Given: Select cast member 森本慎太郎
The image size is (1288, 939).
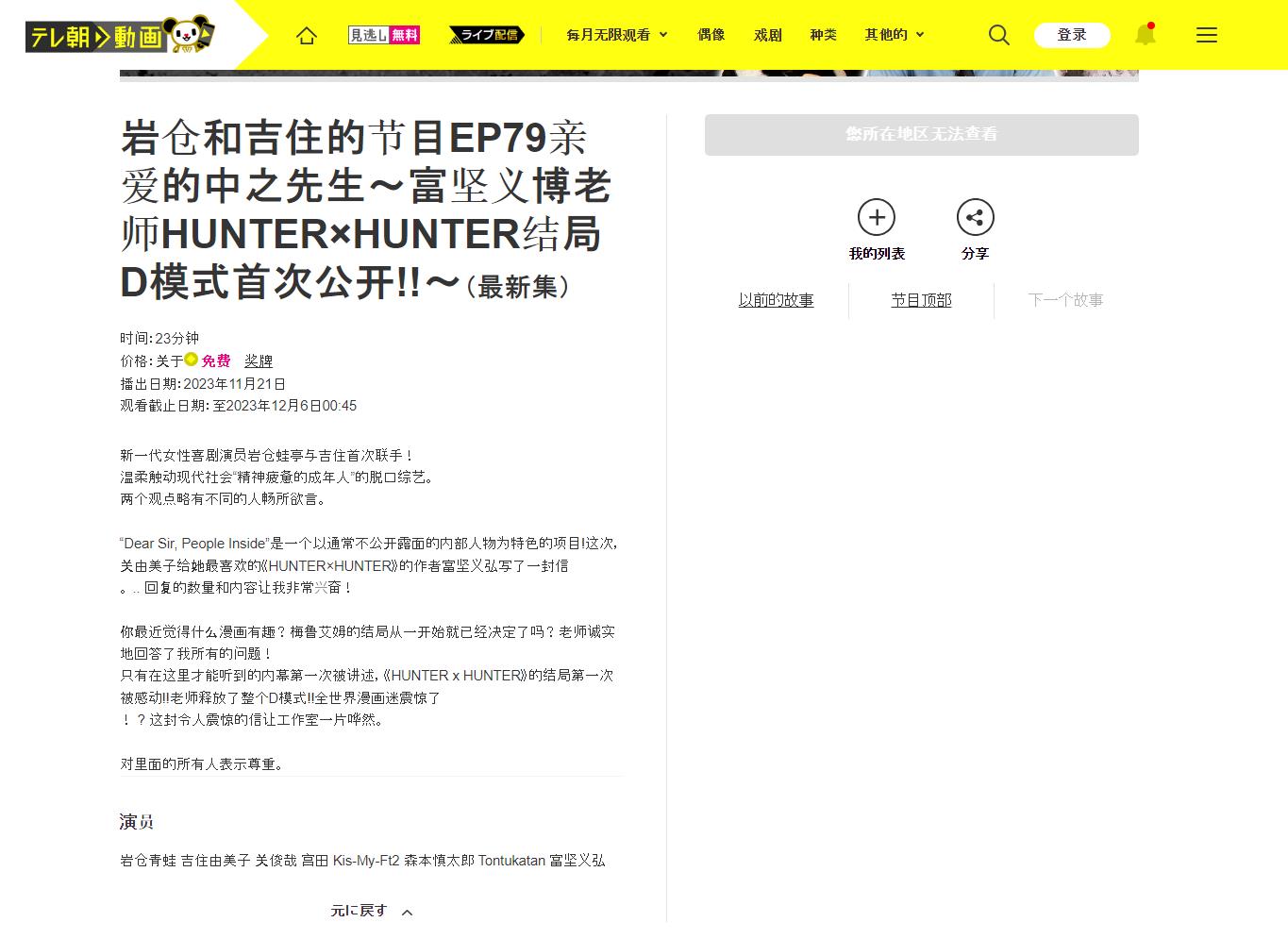Looking at the screenshot, I should point(439,861).
